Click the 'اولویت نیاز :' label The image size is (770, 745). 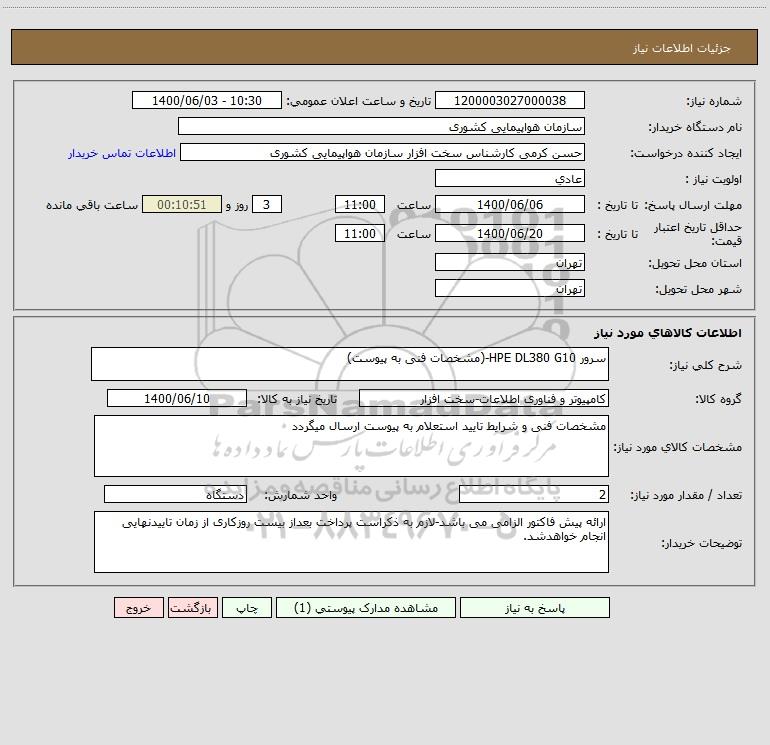(x=713, y=179)
